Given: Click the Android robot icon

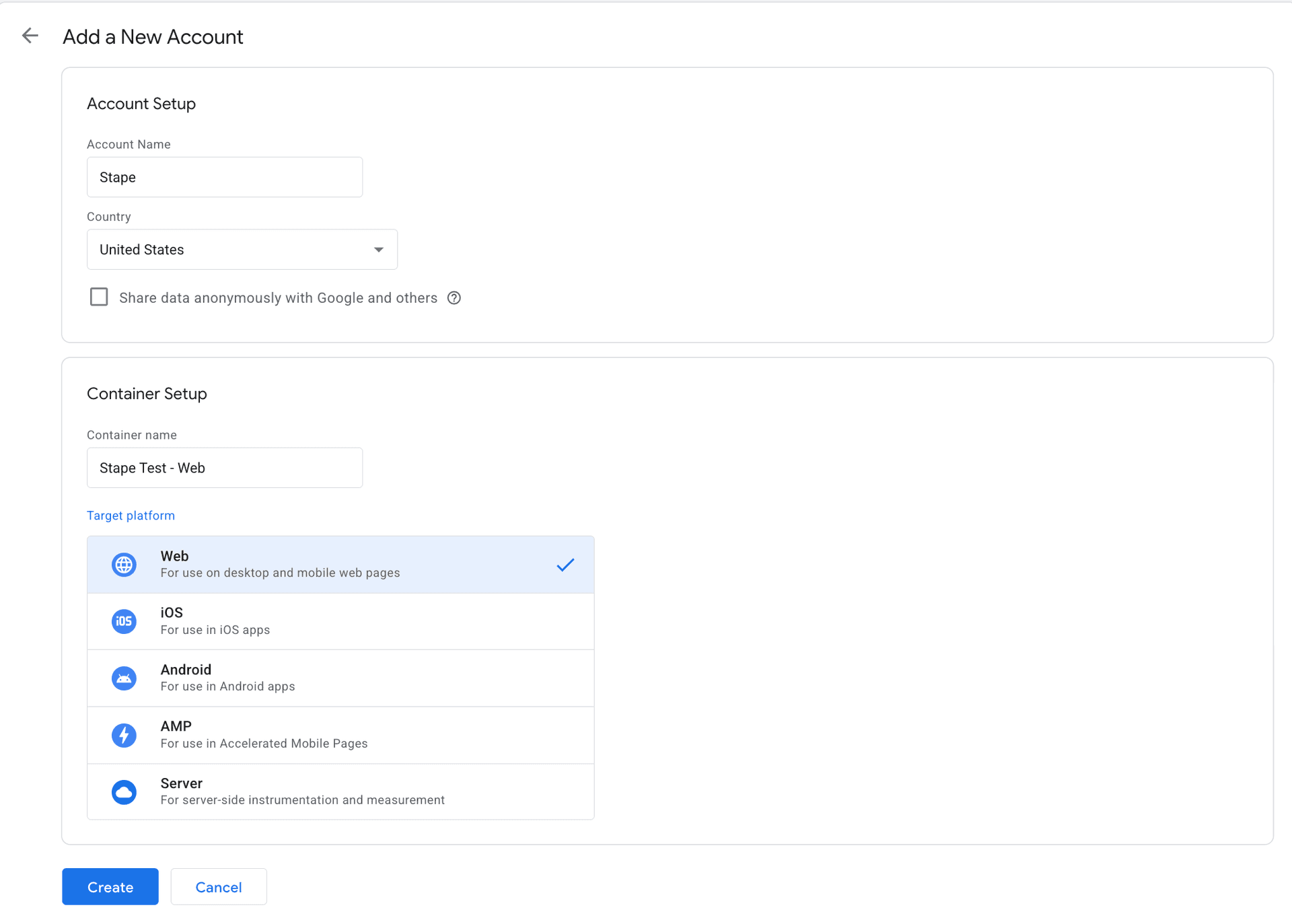Looking at the screenshot, I should 124,678.
